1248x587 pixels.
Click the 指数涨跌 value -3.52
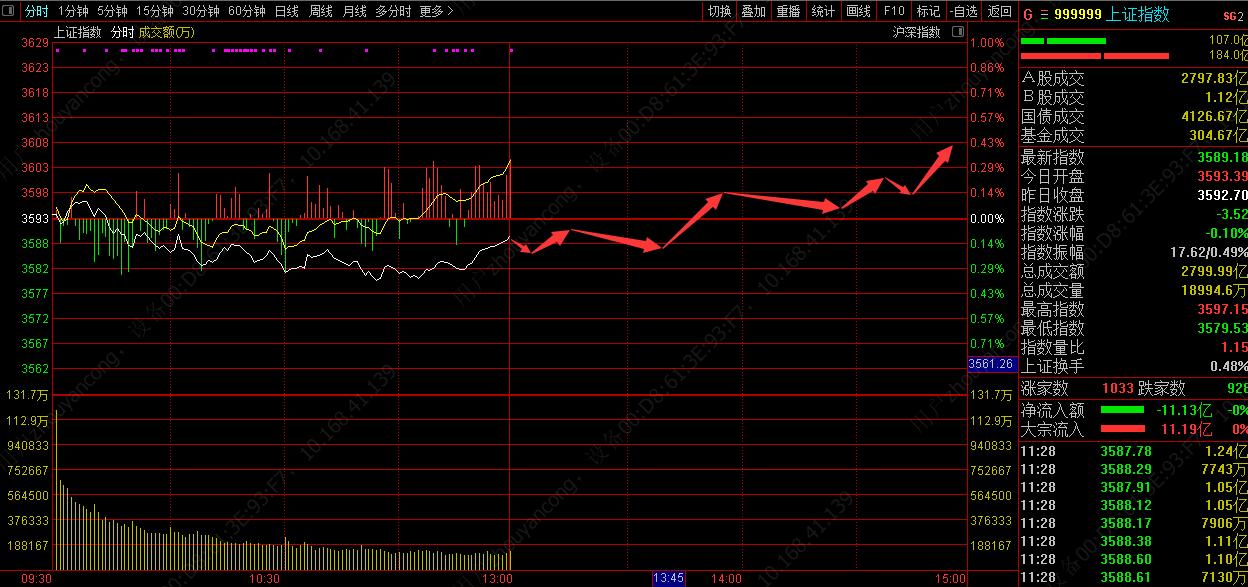pos(1231,214)
